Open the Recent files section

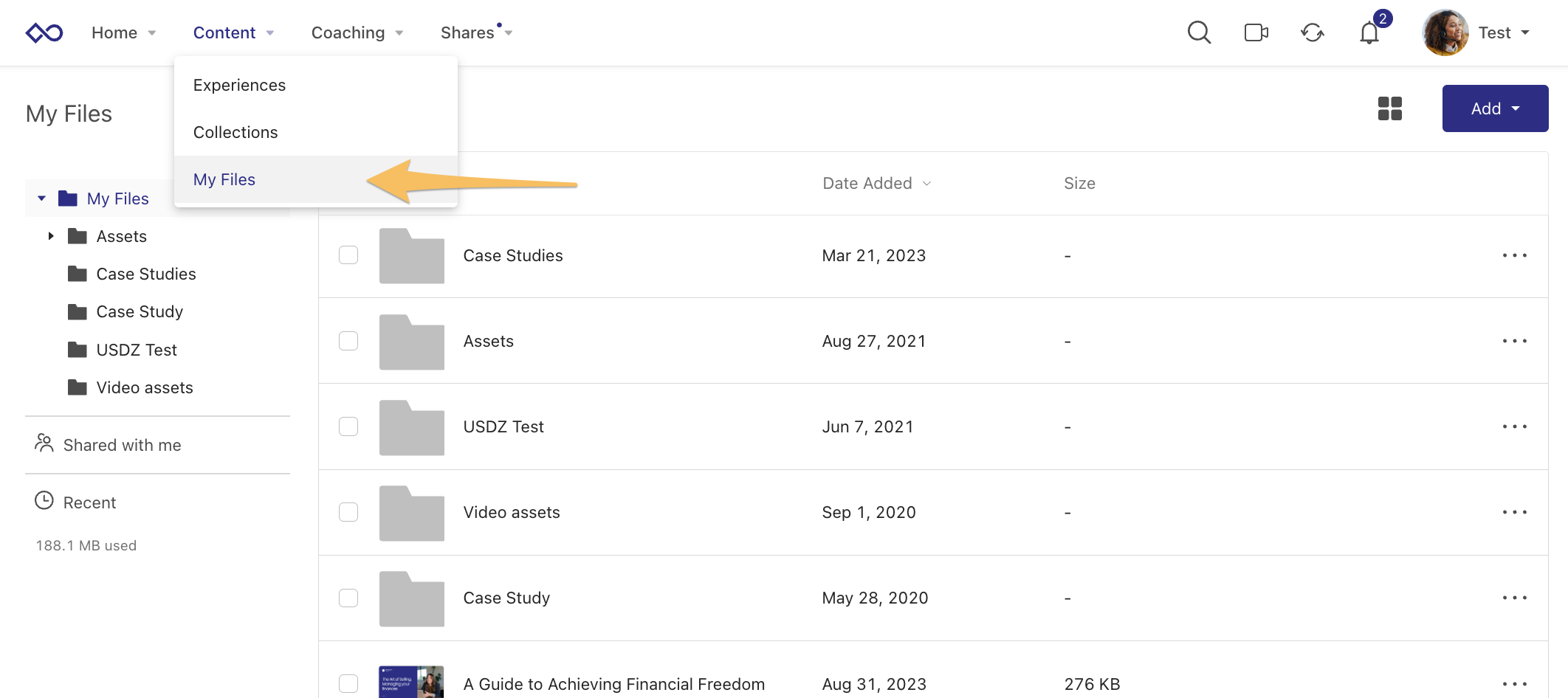[x=89, y=502]
